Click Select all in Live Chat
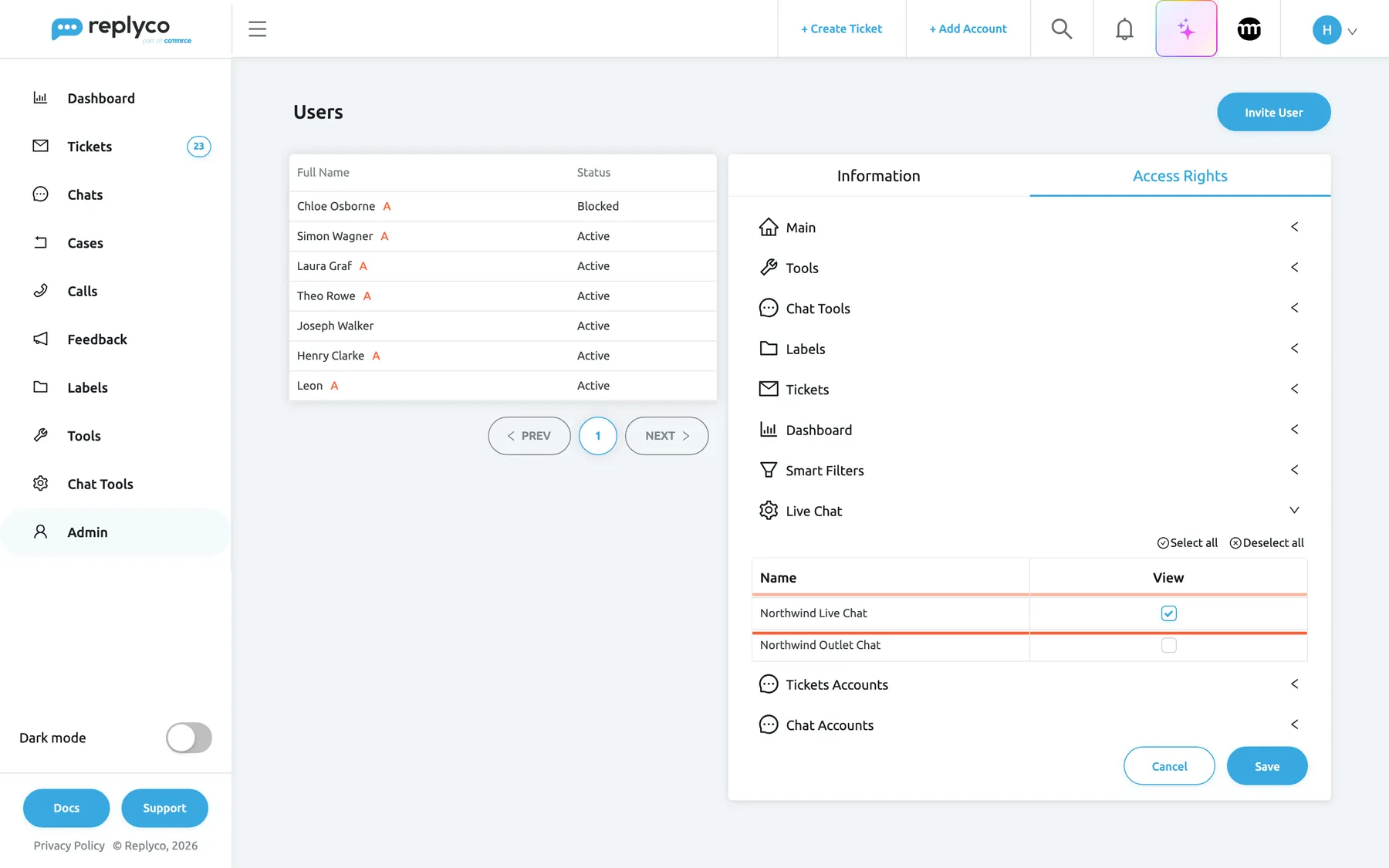1389x868 pixels. pos(1188,543)
